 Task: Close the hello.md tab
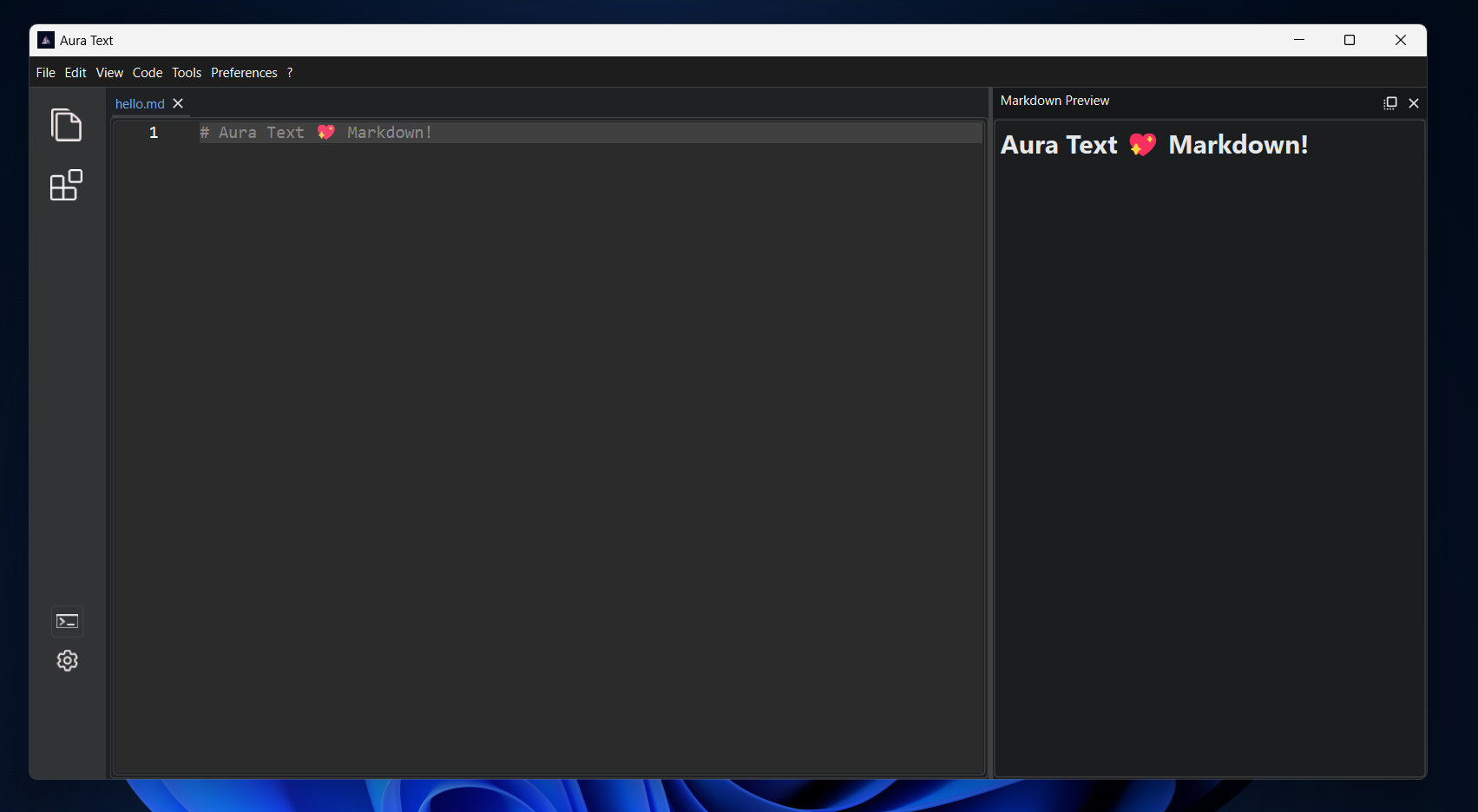178,103
